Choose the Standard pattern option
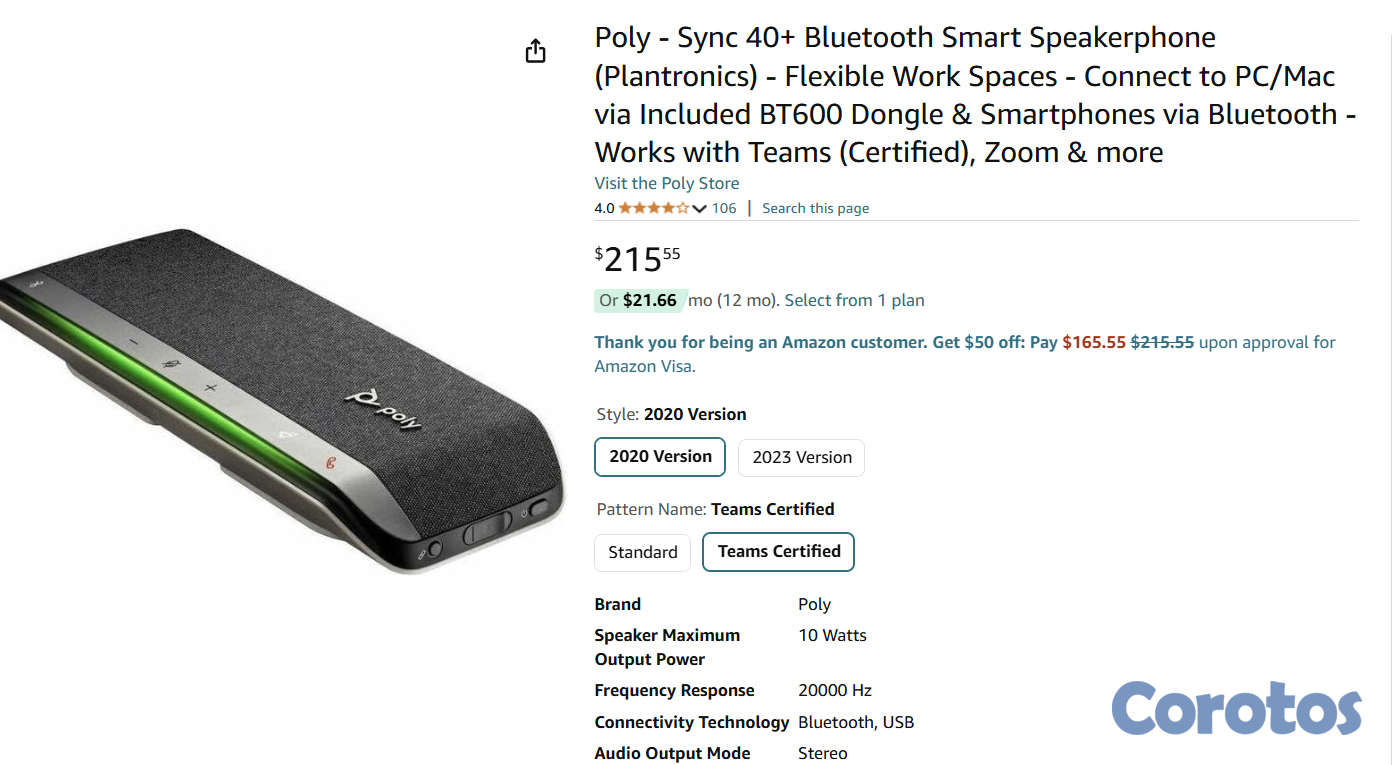This screenshot has height=765, width=1392. pos(642,551)
